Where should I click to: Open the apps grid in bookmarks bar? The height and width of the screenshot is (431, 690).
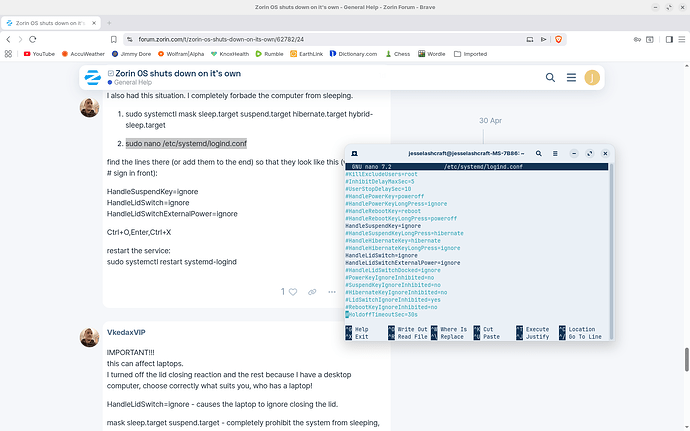point(8,54)
